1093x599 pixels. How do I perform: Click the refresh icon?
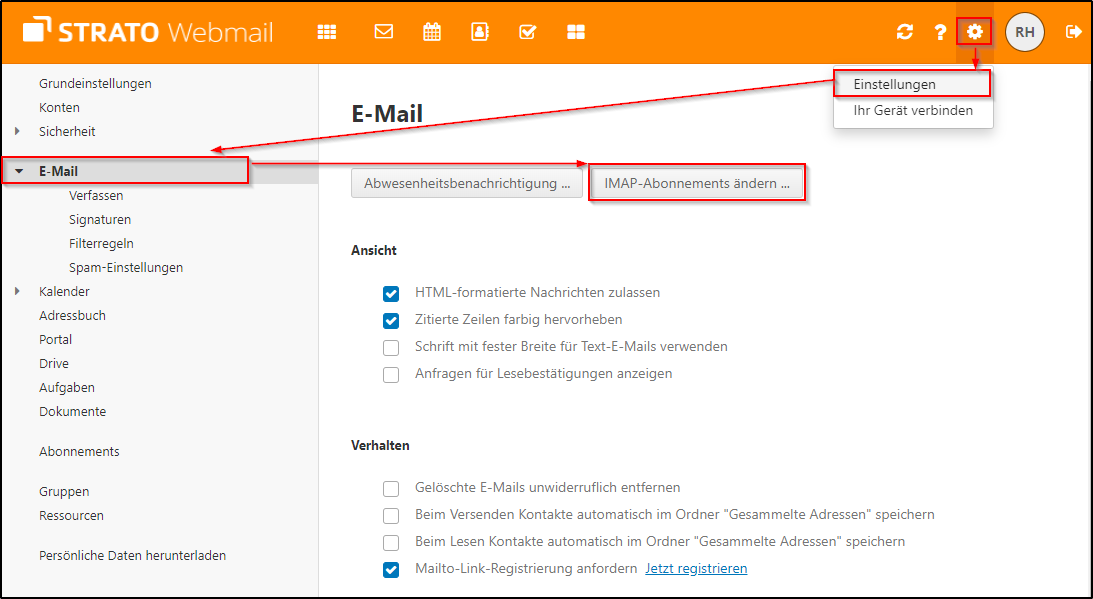coord(905,32)
